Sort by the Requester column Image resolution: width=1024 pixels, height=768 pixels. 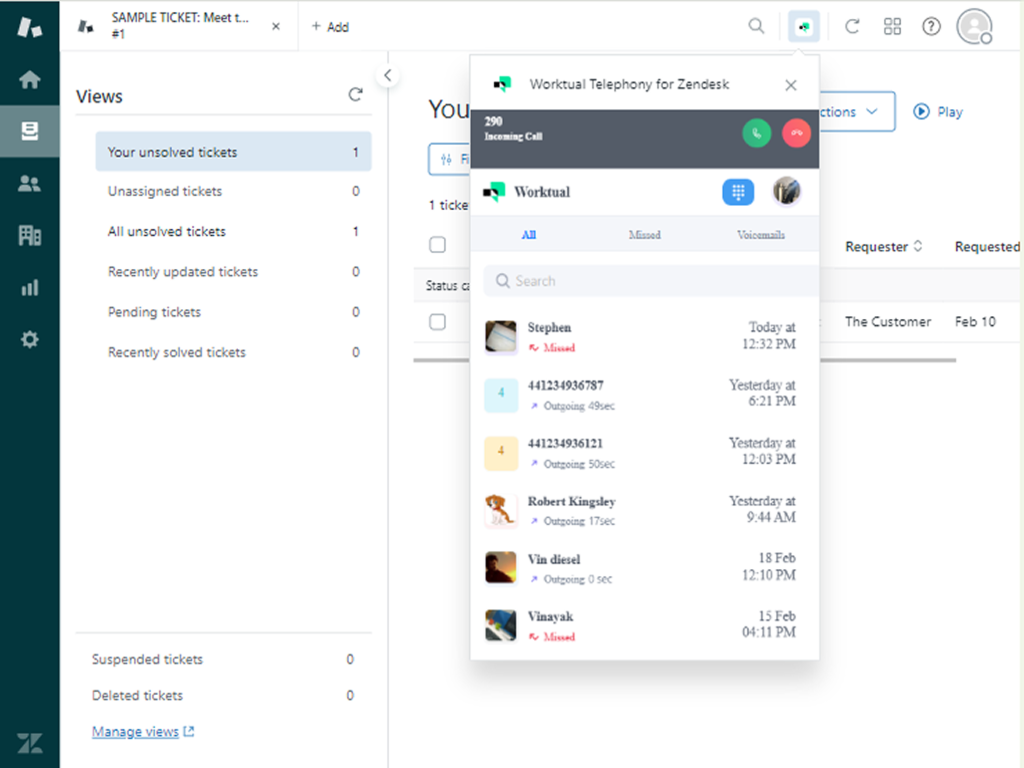click(x=884, y=246)
